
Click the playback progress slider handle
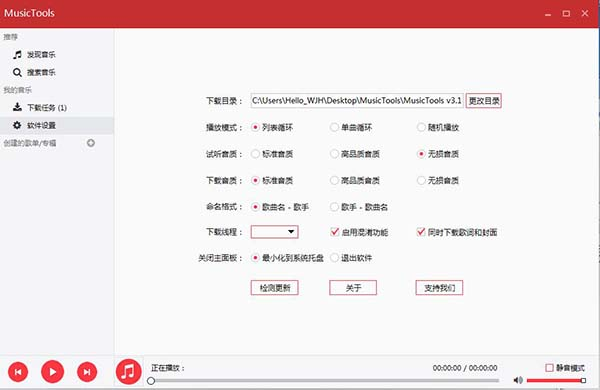[151, 381]
